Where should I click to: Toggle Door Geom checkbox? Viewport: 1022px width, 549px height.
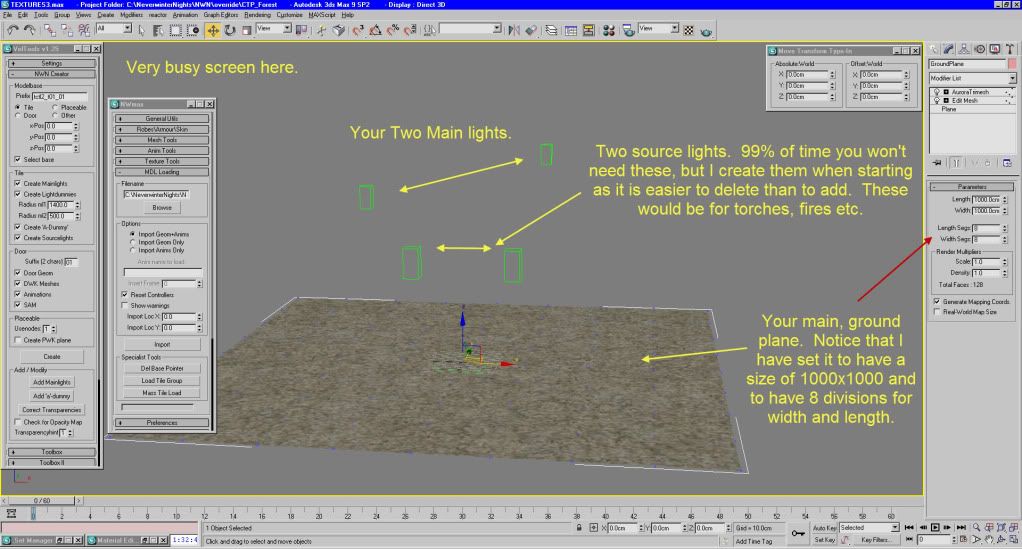18,273
